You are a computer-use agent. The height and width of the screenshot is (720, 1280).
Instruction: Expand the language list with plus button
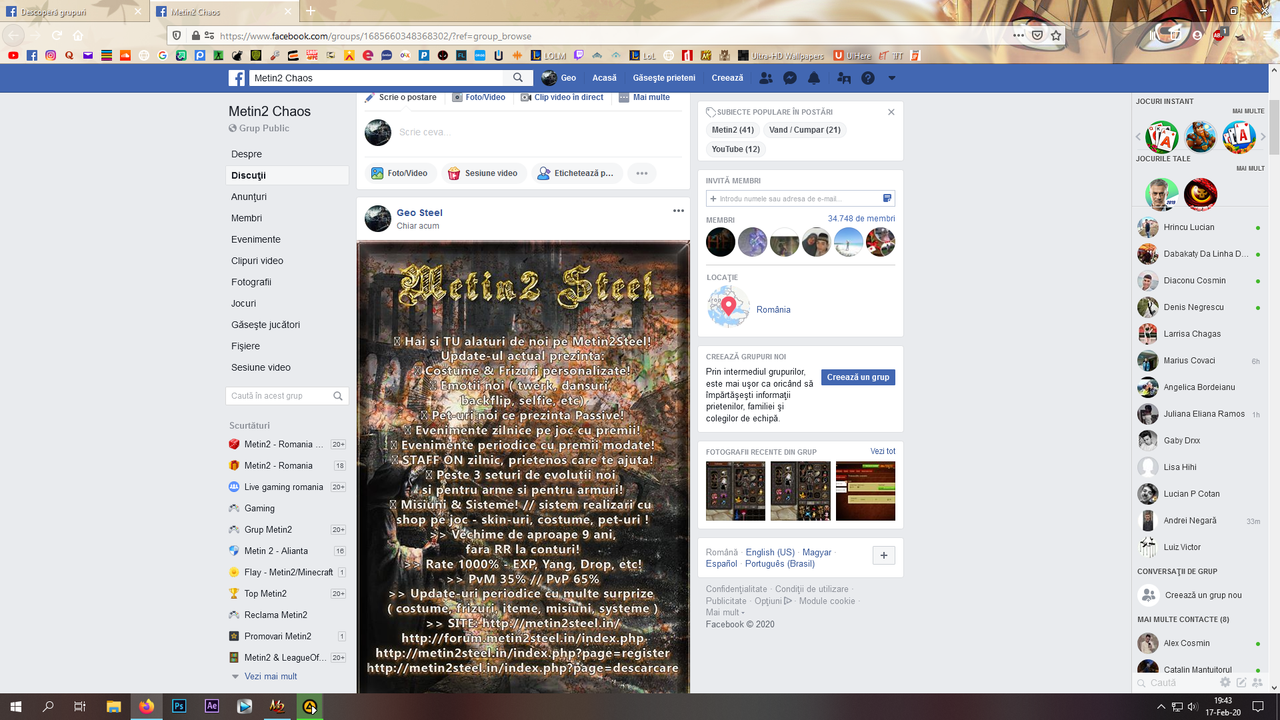pos(884,556)
